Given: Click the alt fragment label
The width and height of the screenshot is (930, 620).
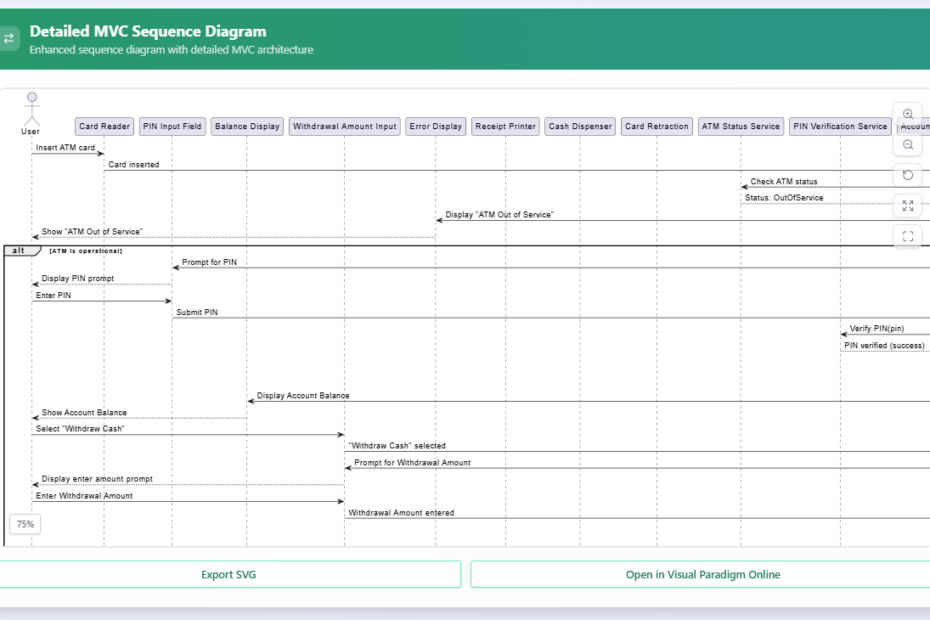Looking at the screenshot, I should tap(19, 251).
